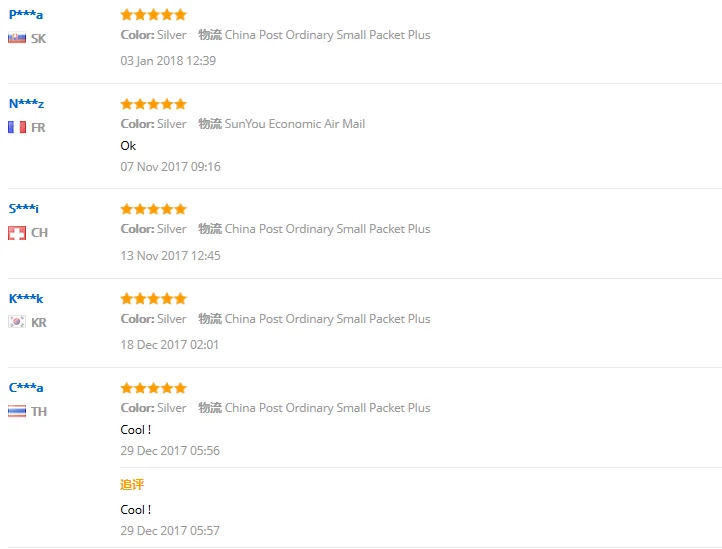Click the star rating on N***z's review

[x=153, y=104]
